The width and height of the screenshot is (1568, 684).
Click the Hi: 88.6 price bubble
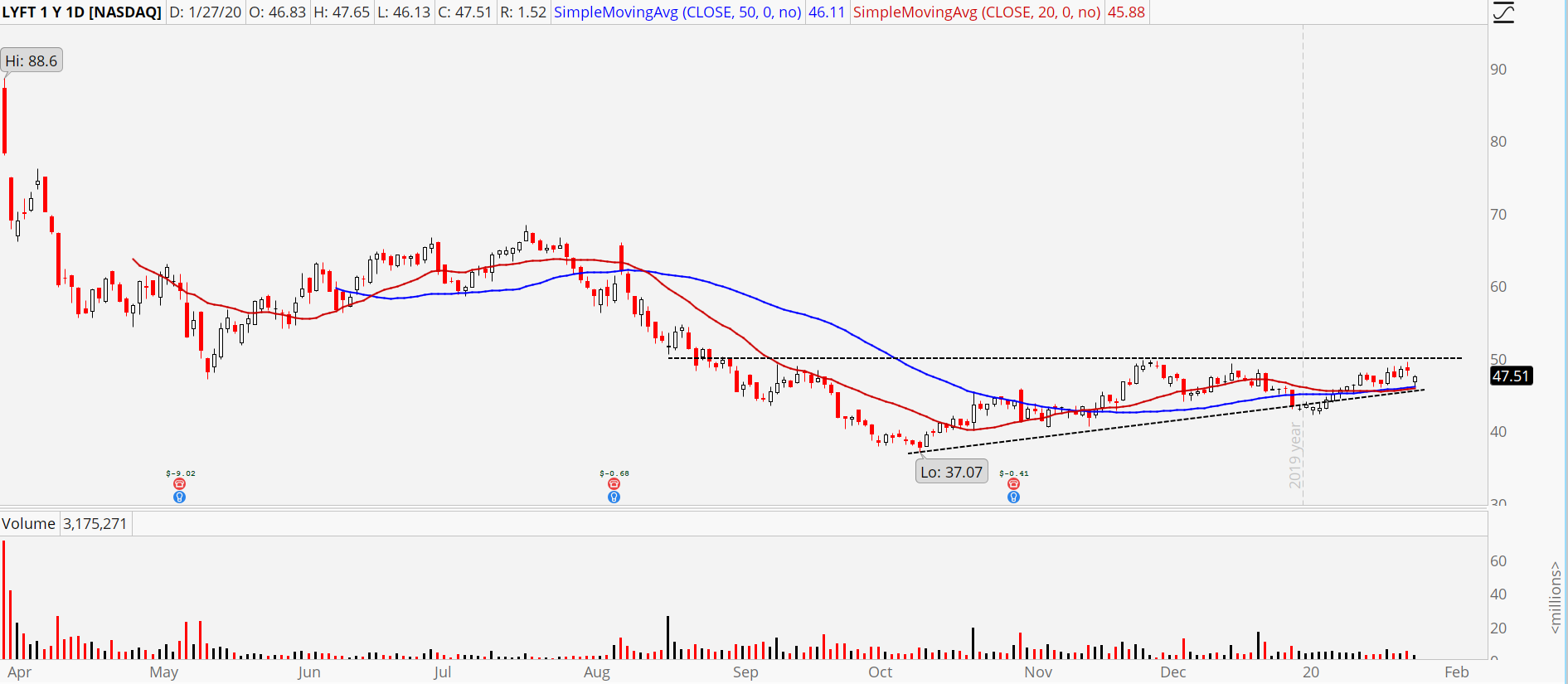(x=32, y=61)
